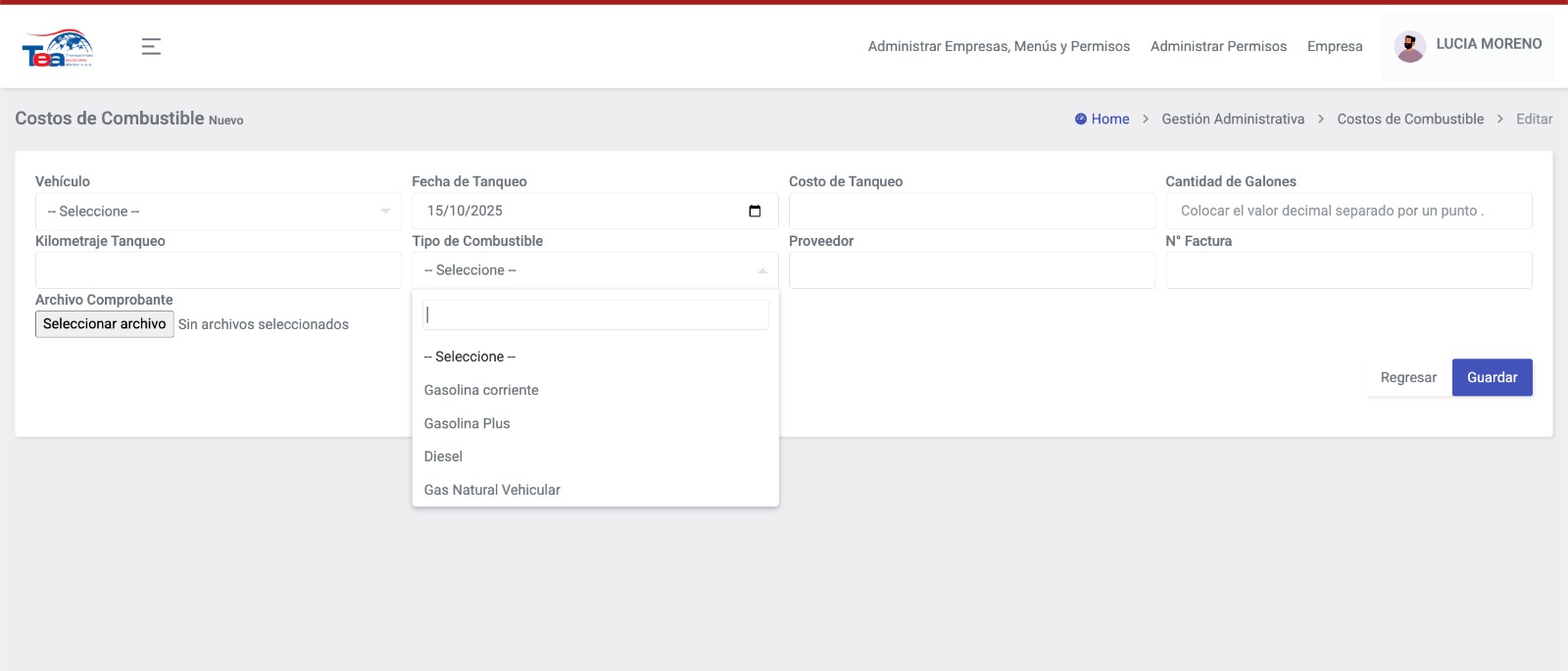
Task: Pick Diesel in the fuel type list
Action: (443, 456)
